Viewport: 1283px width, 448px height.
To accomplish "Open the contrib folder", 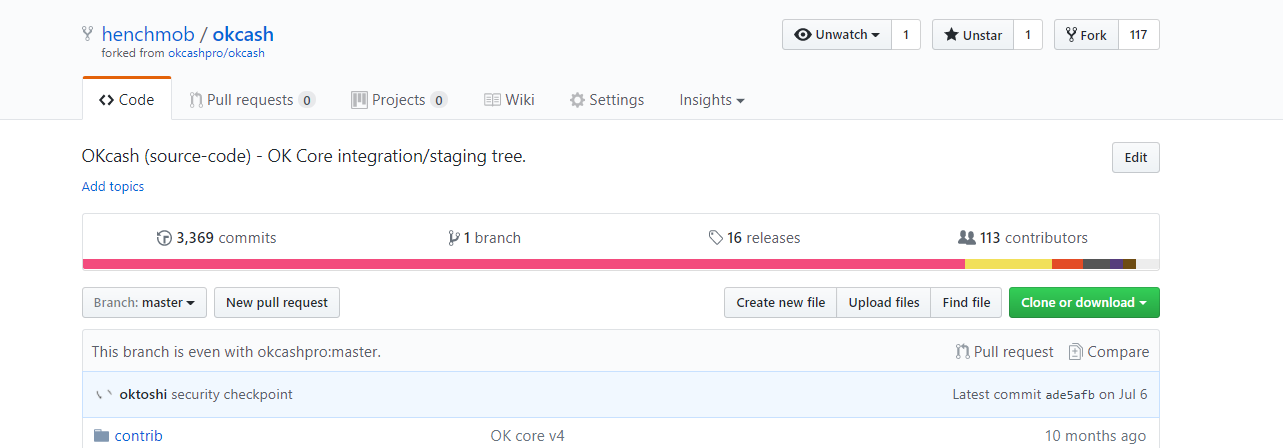I will point(138,436).
